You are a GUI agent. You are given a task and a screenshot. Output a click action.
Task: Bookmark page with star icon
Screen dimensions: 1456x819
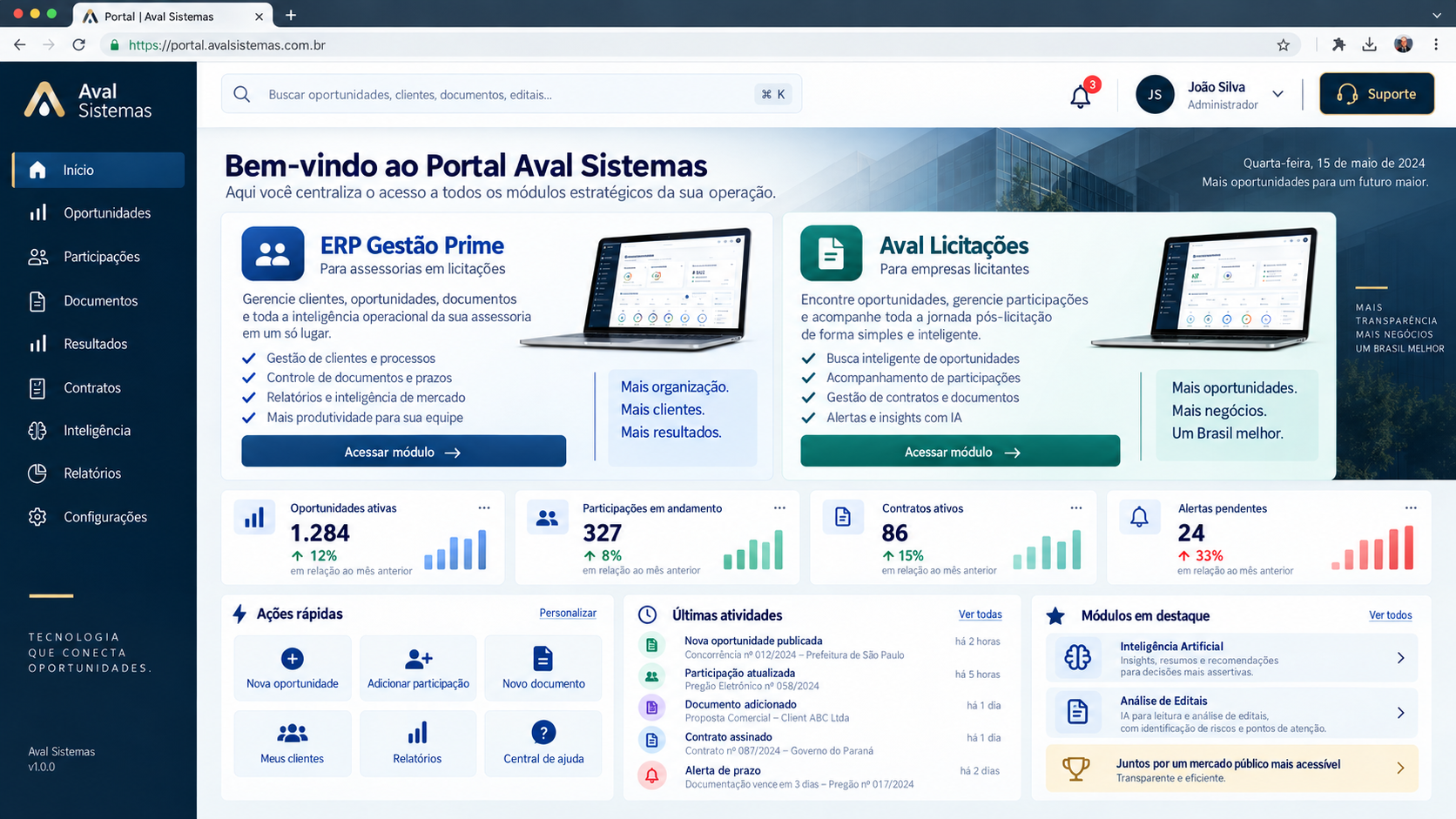1283,45
